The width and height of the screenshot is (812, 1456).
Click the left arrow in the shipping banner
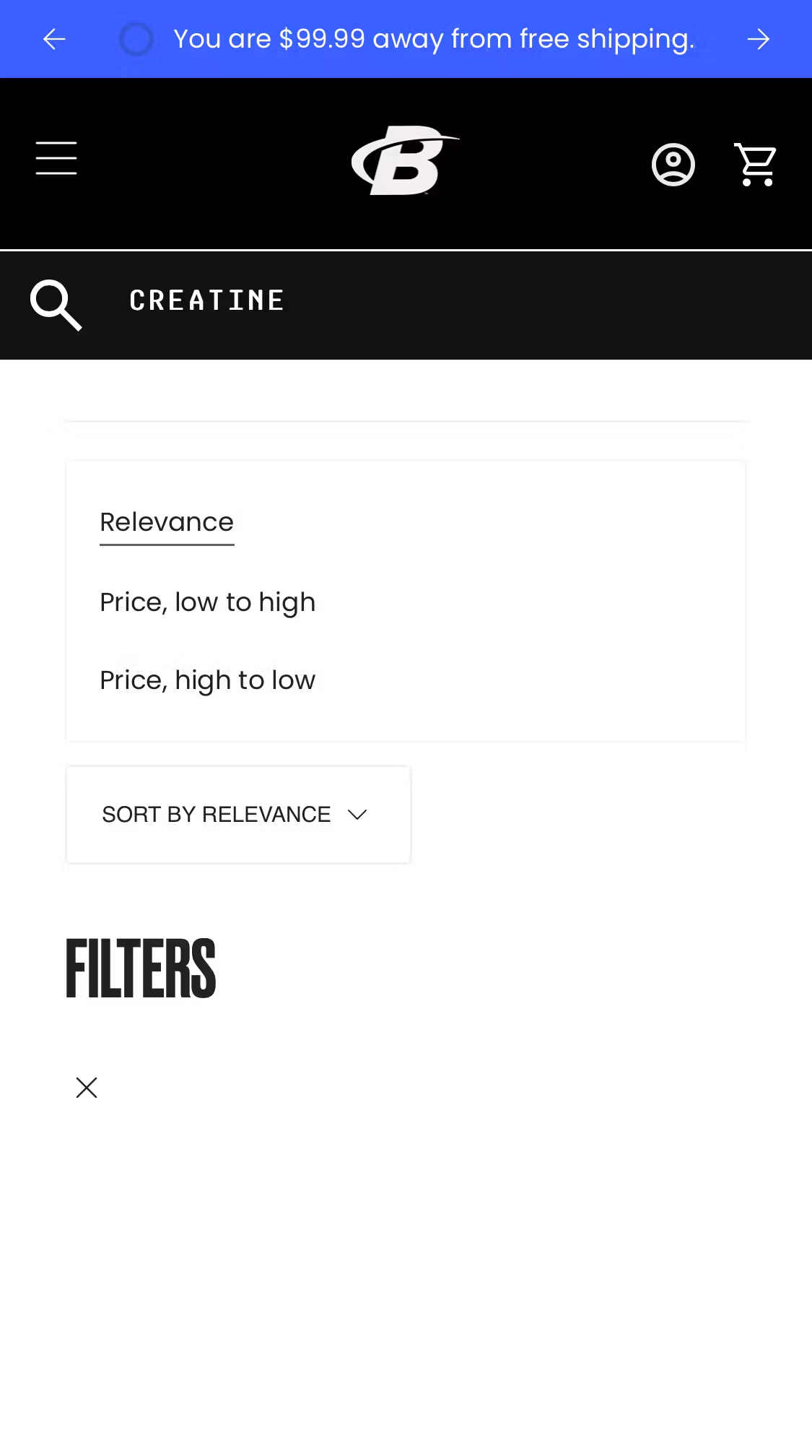pos(53,39)
